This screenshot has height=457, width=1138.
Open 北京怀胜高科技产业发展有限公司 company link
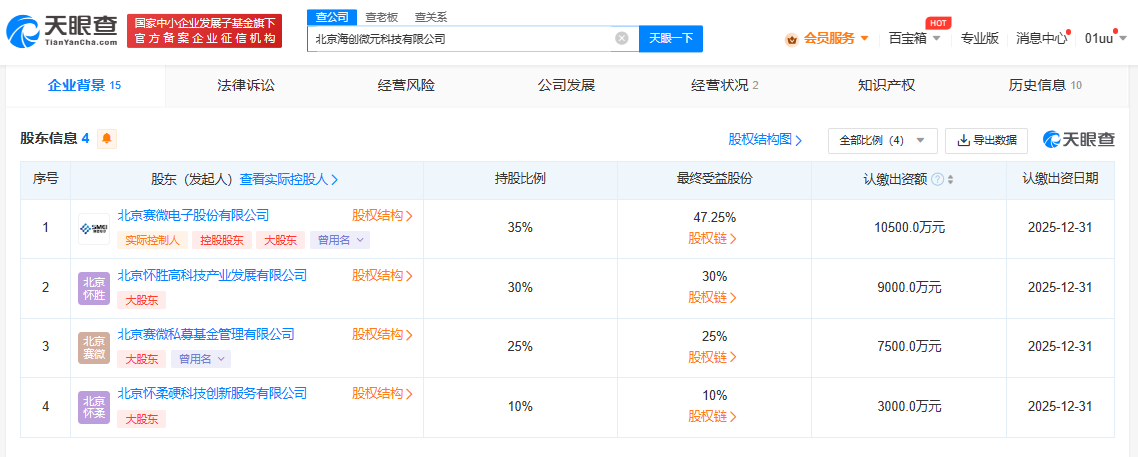point(212,275)
